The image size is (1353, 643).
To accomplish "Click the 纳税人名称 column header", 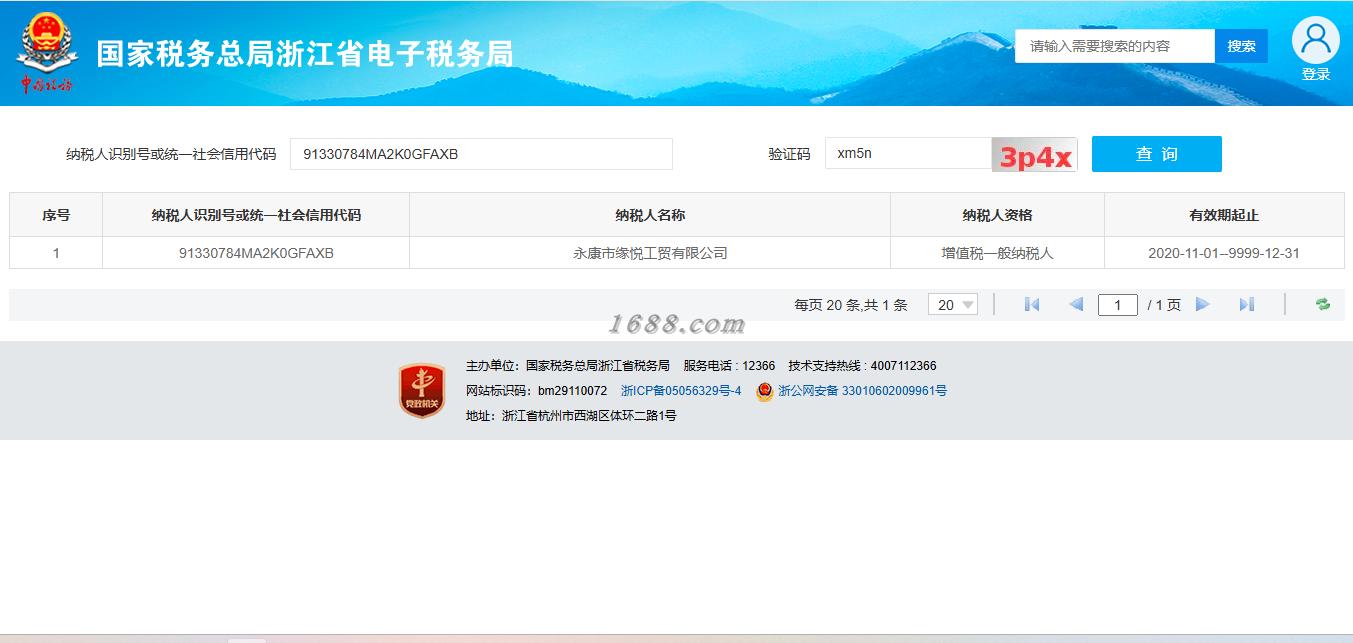I will point(650,215).
